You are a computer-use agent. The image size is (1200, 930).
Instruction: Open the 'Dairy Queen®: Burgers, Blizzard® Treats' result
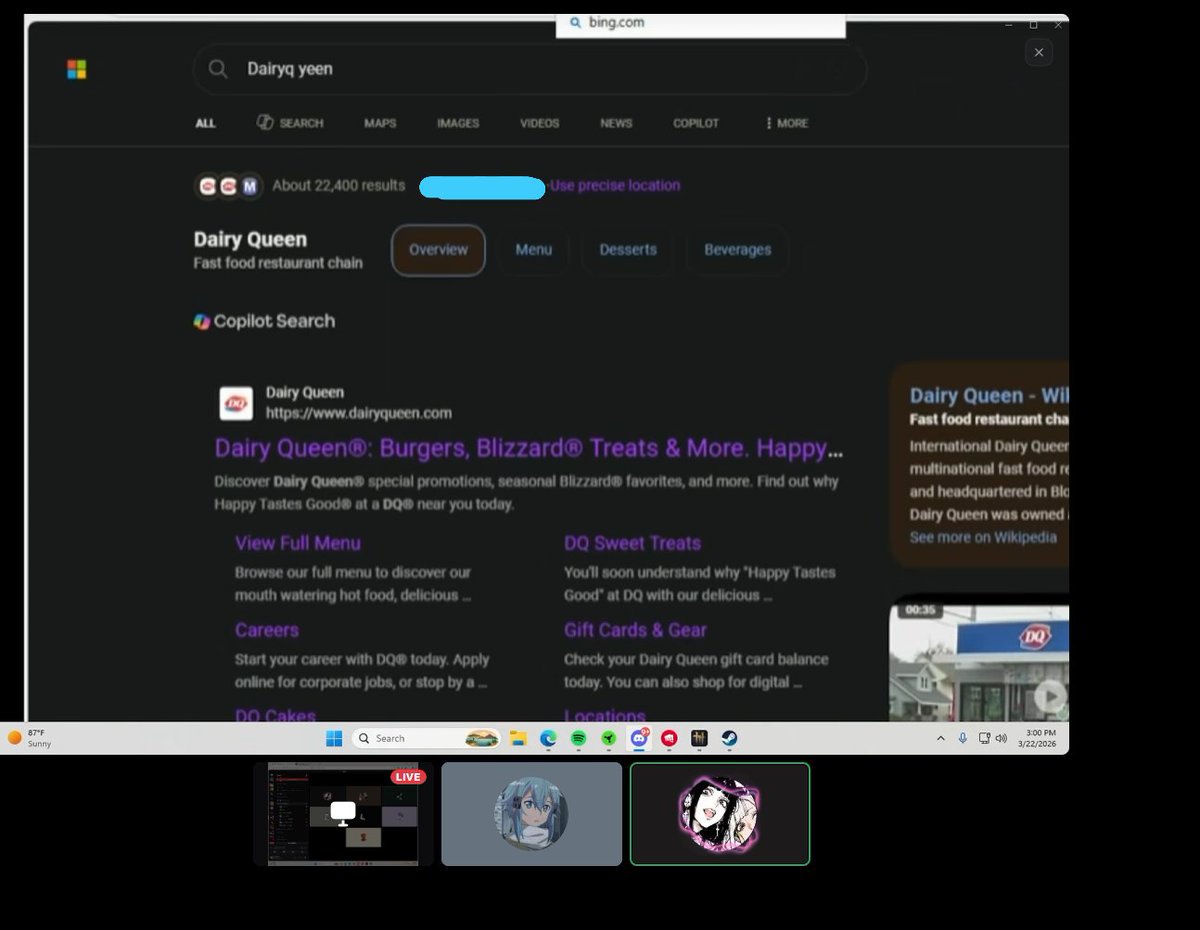[528, 448]
